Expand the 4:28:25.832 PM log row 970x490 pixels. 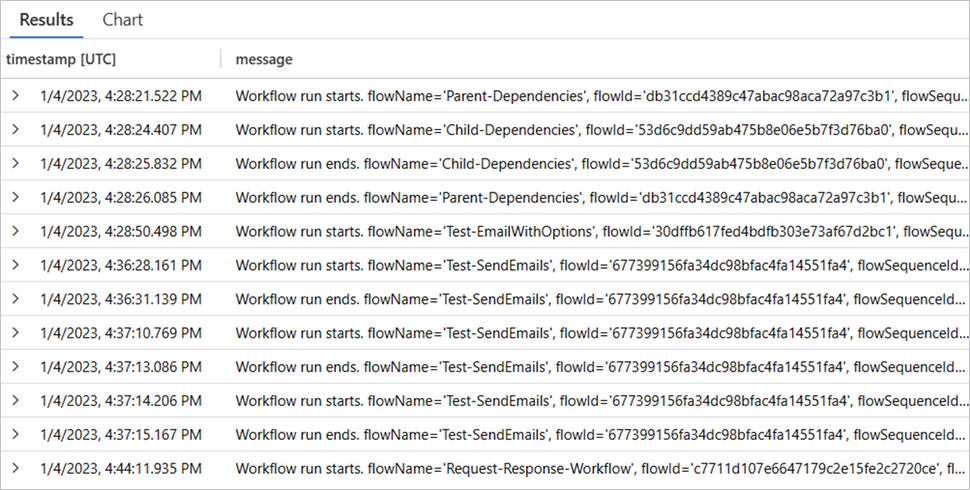(x=16, y=164)
